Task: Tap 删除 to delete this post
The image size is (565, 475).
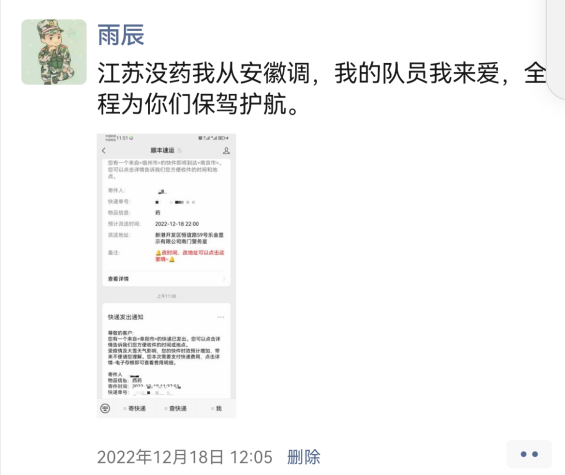Action: coord(303,457)
